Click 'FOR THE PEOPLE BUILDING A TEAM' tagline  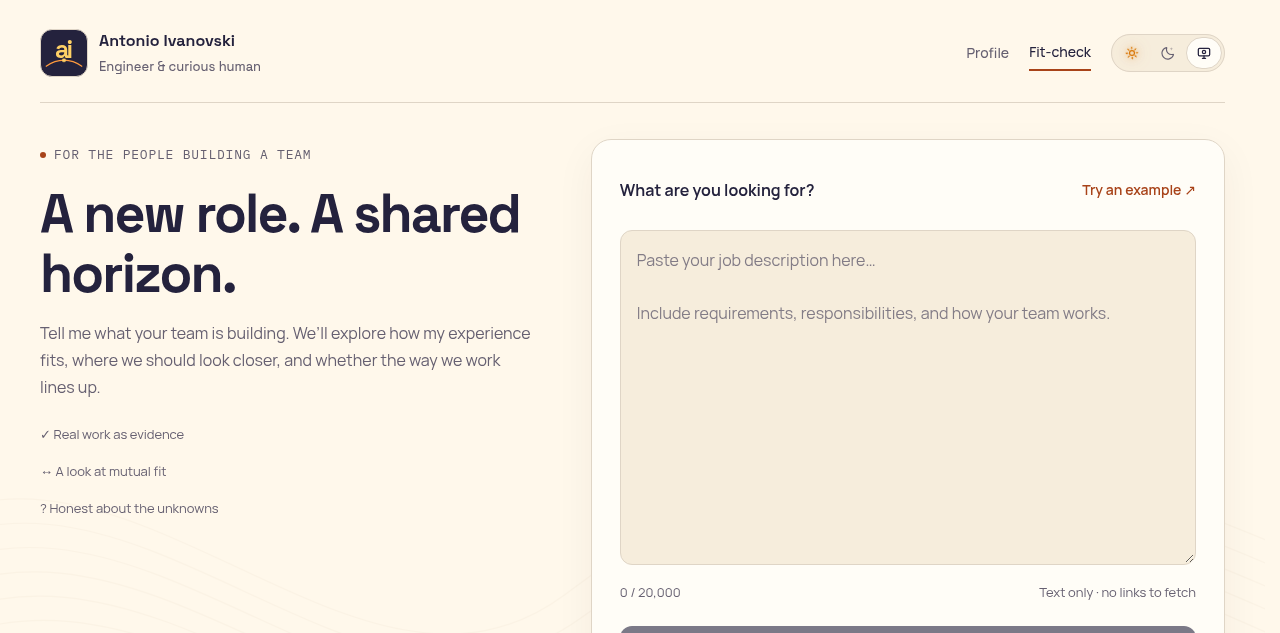click(182, 155)
